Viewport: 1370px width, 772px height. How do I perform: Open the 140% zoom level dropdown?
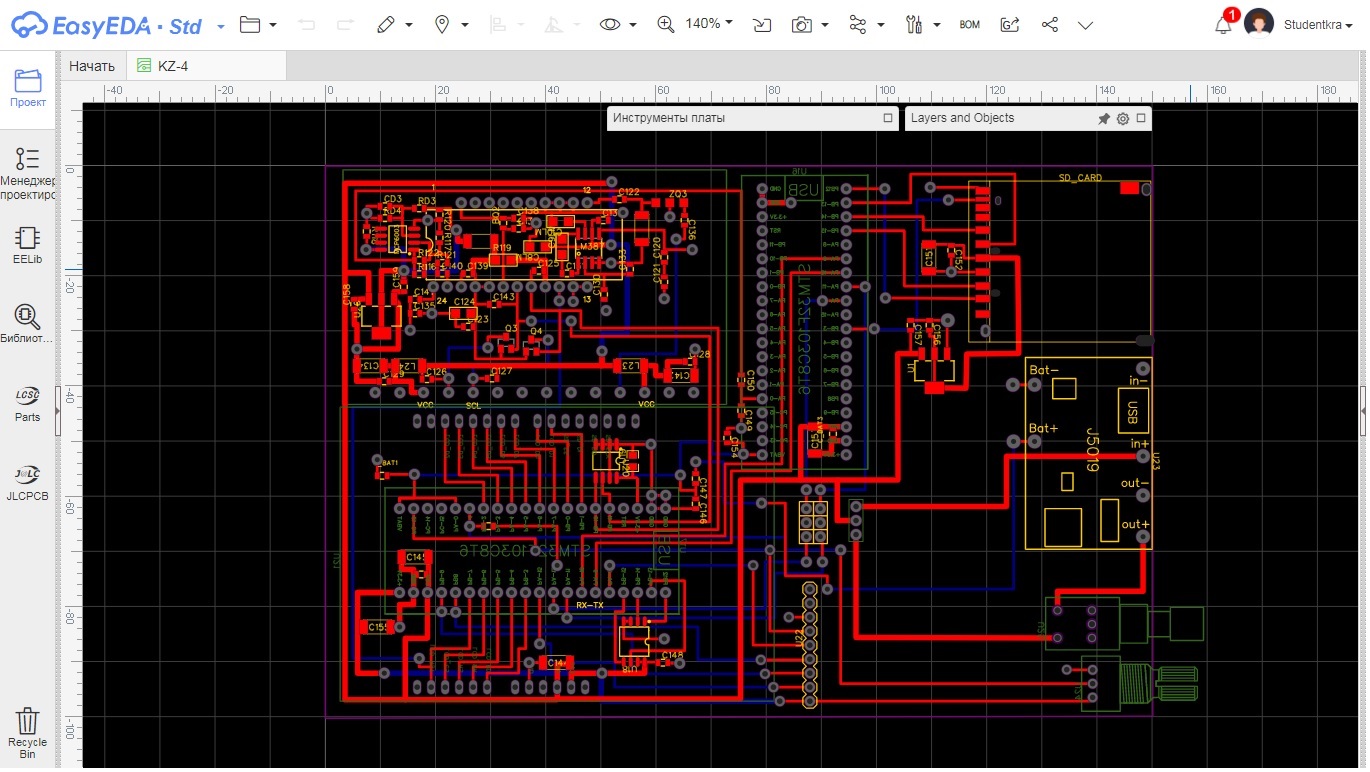pos(709,23)
